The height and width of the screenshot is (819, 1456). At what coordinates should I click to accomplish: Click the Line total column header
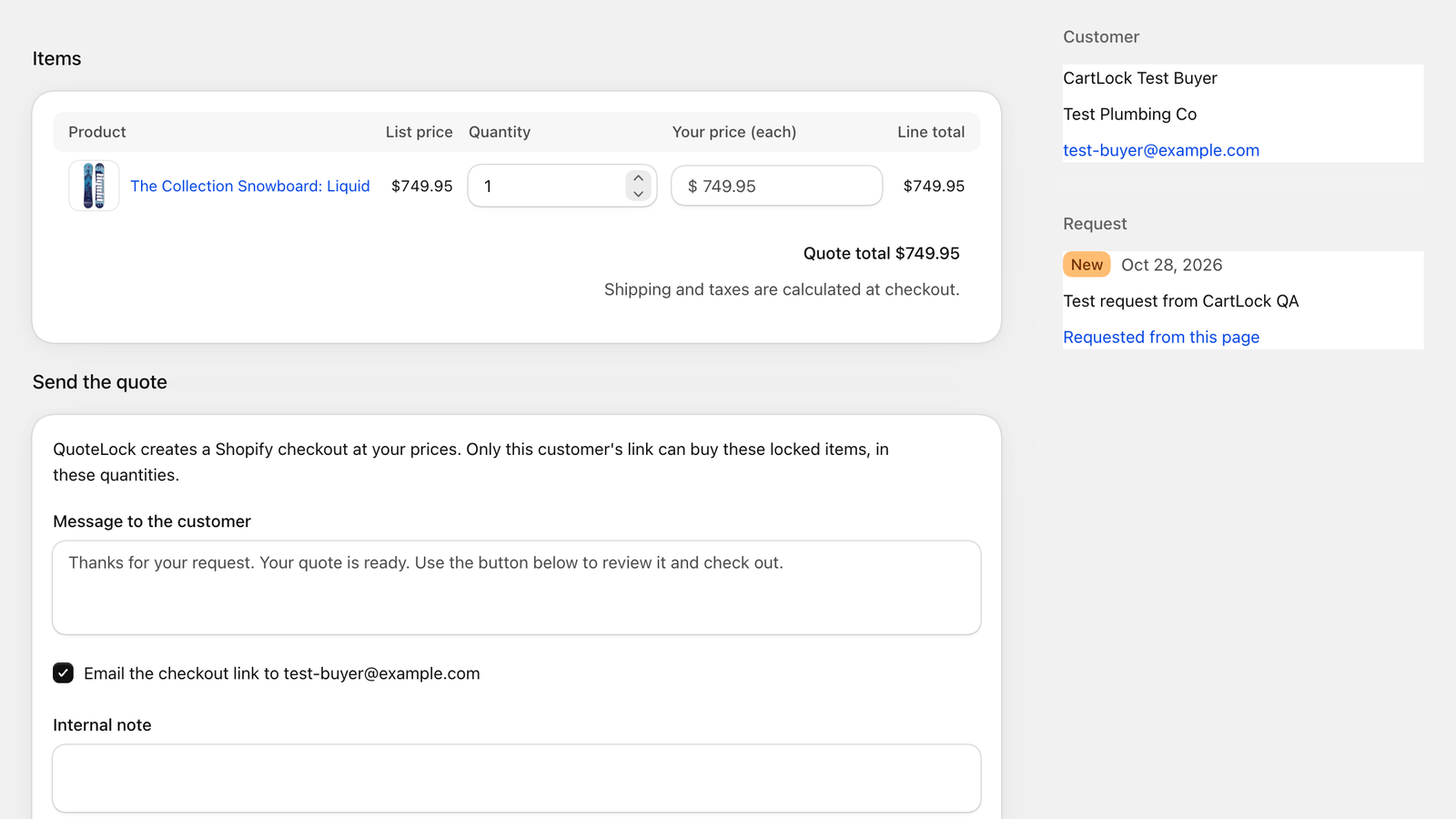pyautogui.click(x=931, y=132)
